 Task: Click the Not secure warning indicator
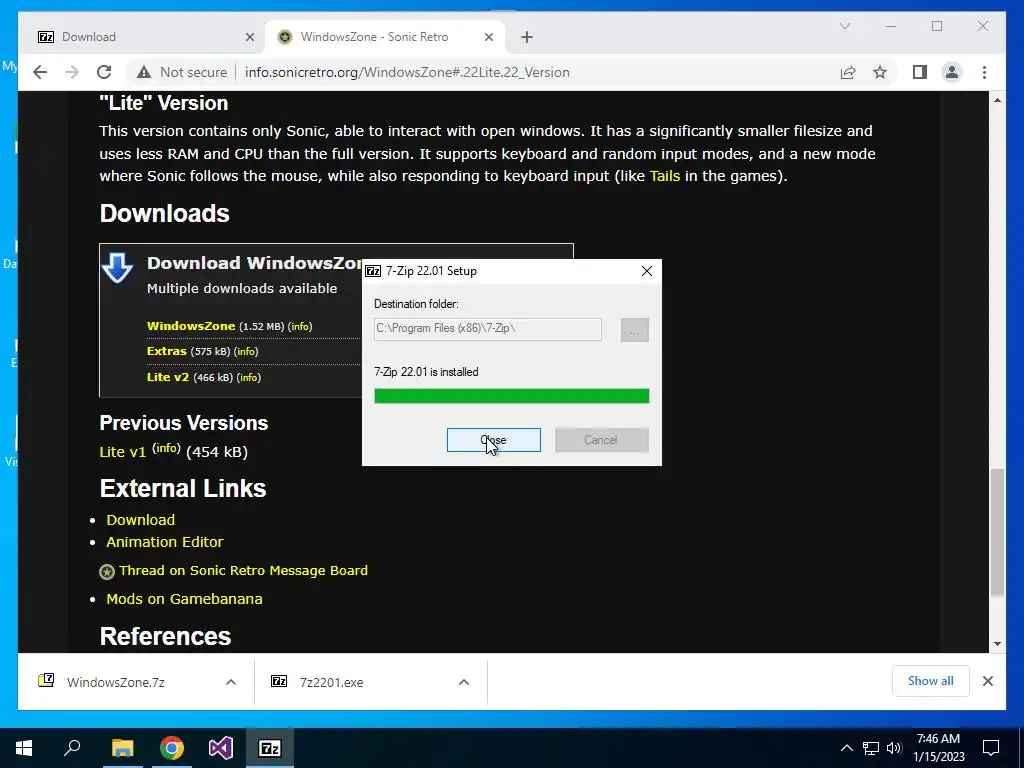(182, 72)
